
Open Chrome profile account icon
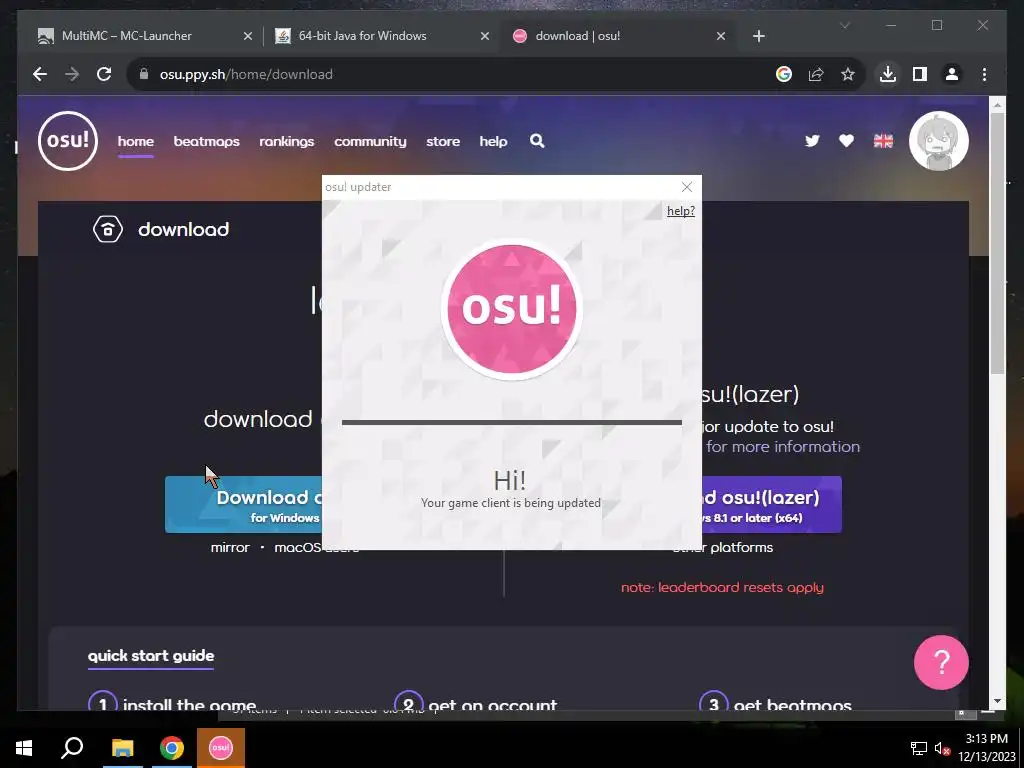(x=952, y=74)
